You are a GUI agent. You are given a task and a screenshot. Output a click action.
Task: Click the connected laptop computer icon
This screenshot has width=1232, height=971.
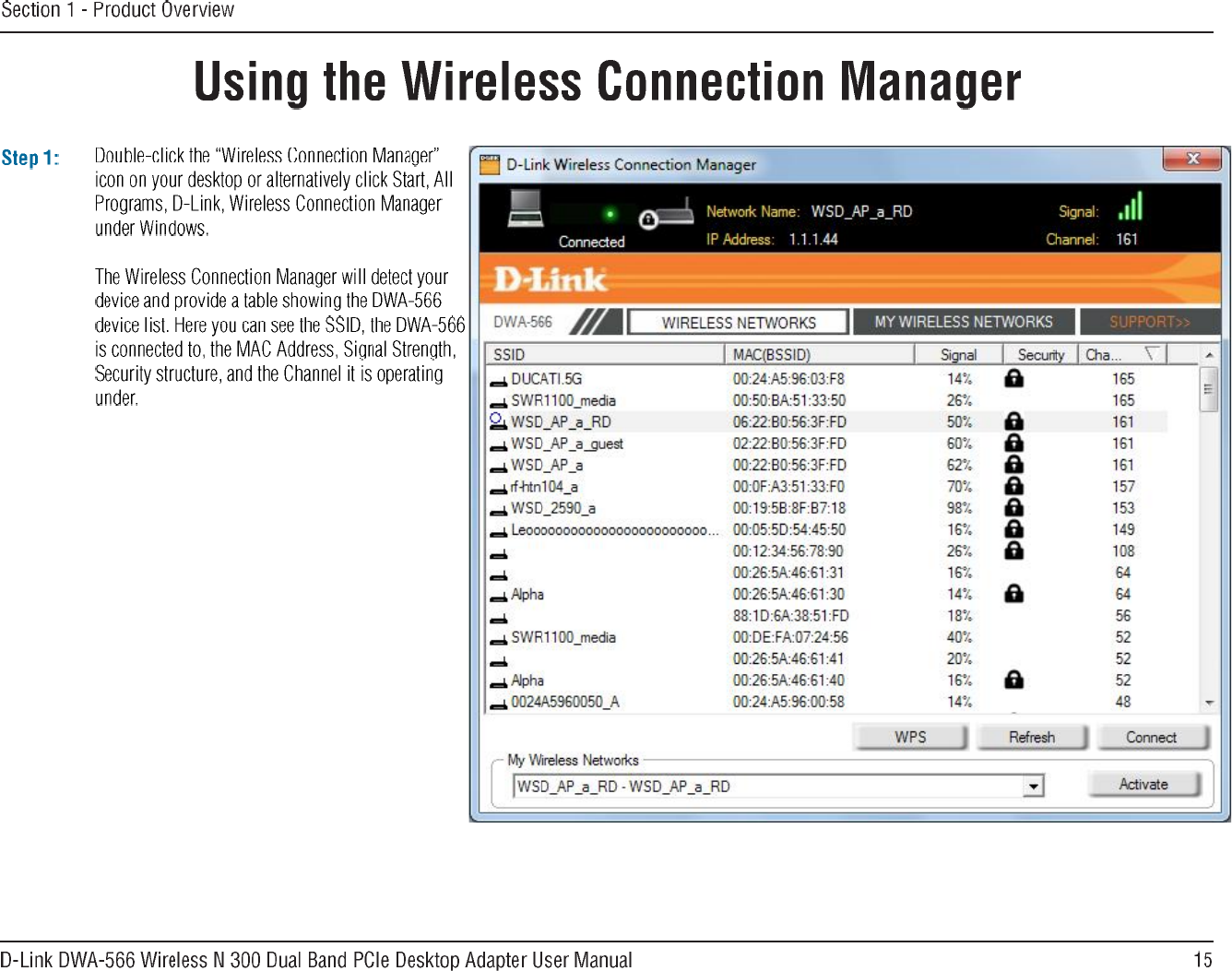pyautogui.click(x=526, y=208)
